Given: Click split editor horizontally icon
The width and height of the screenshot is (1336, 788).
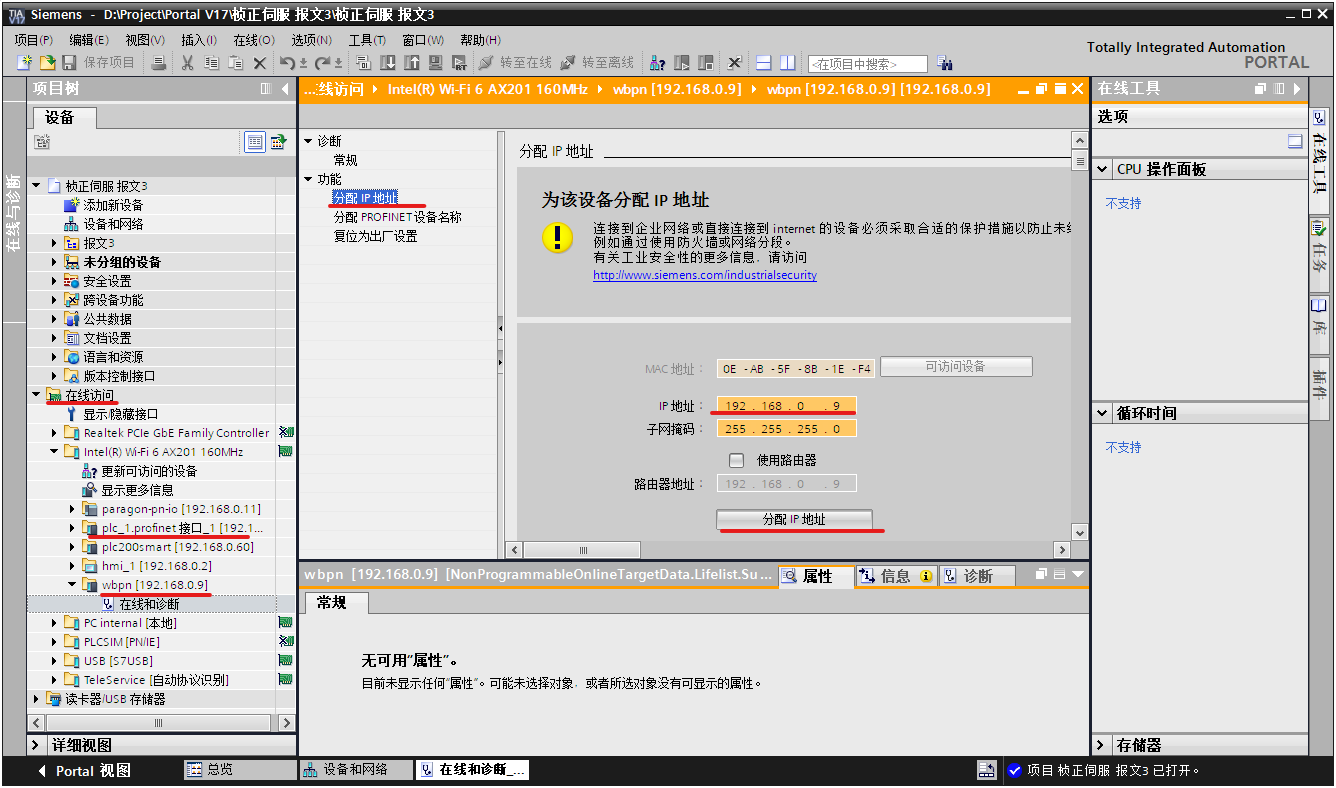Looking at the screenshot, I should (763, 63).
